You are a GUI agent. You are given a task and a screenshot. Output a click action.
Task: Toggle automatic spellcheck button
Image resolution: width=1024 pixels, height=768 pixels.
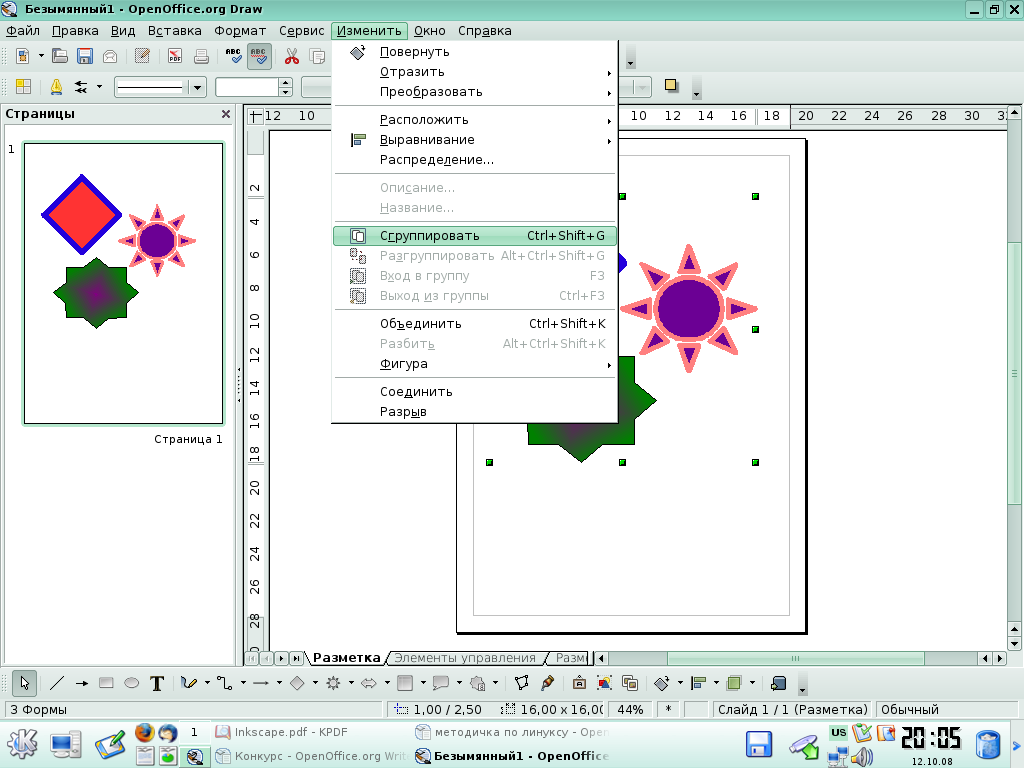pyautogui.click(x=259, y=56)
